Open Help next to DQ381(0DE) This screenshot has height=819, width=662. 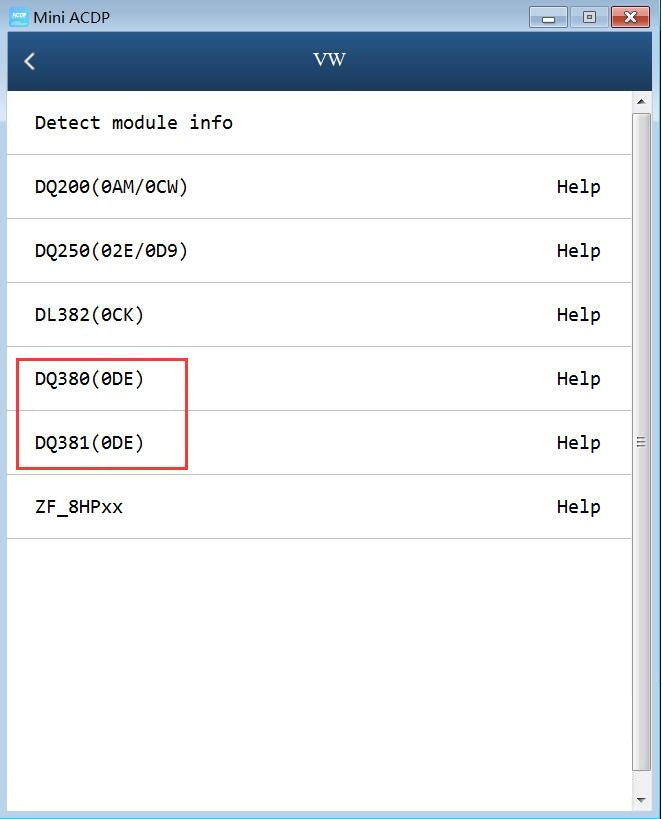click(x=578, y=443)
